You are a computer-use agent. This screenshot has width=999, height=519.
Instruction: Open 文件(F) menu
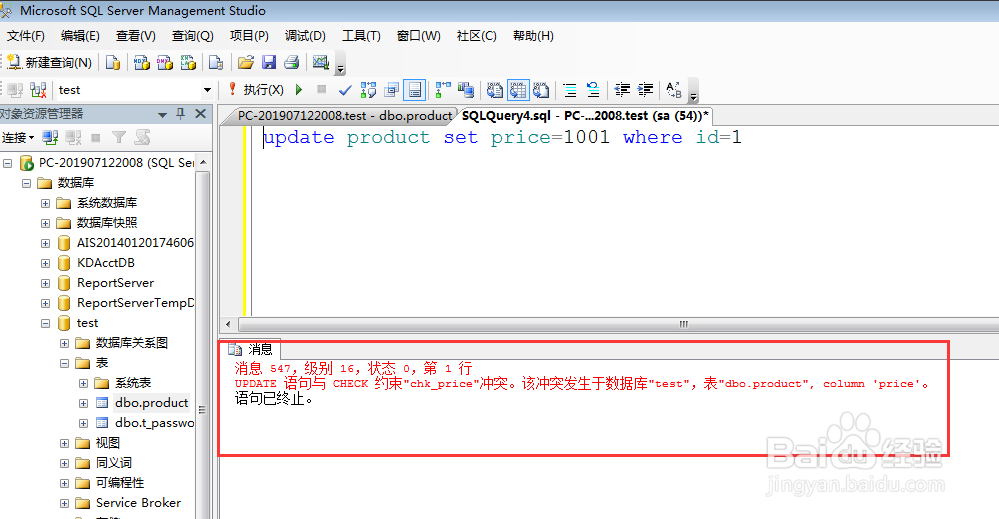[x=25, y=36]
